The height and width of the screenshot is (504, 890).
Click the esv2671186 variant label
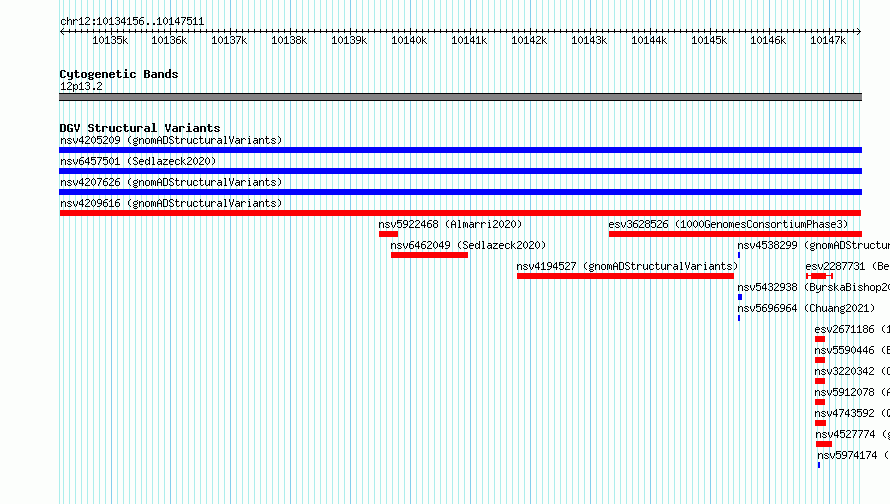852,329
